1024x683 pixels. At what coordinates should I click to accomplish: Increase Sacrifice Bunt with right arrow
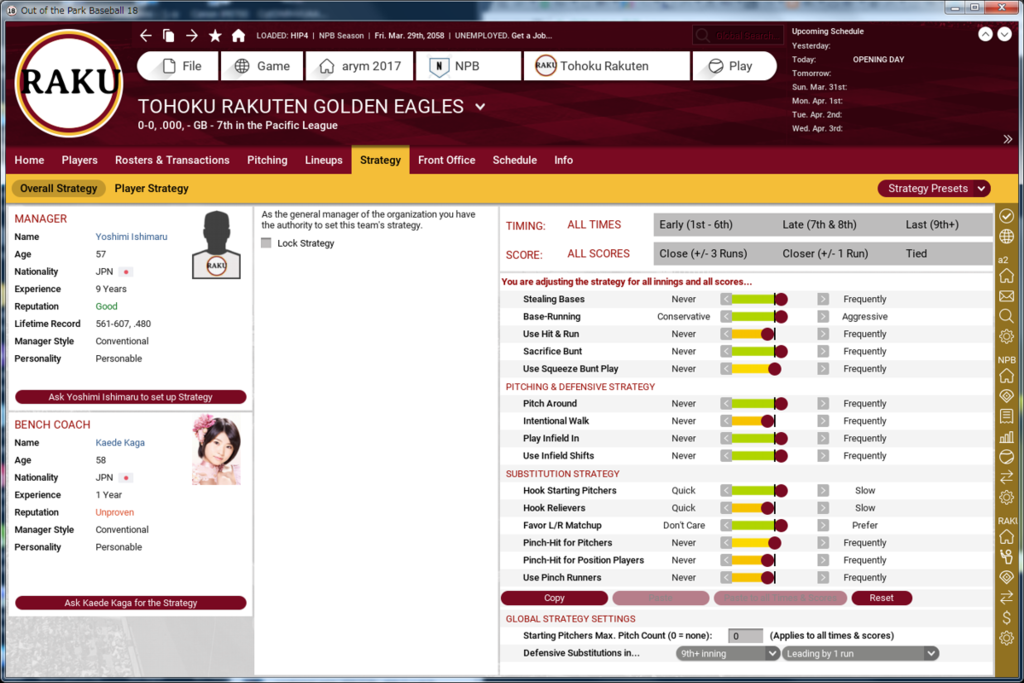[x=823, y=351]
